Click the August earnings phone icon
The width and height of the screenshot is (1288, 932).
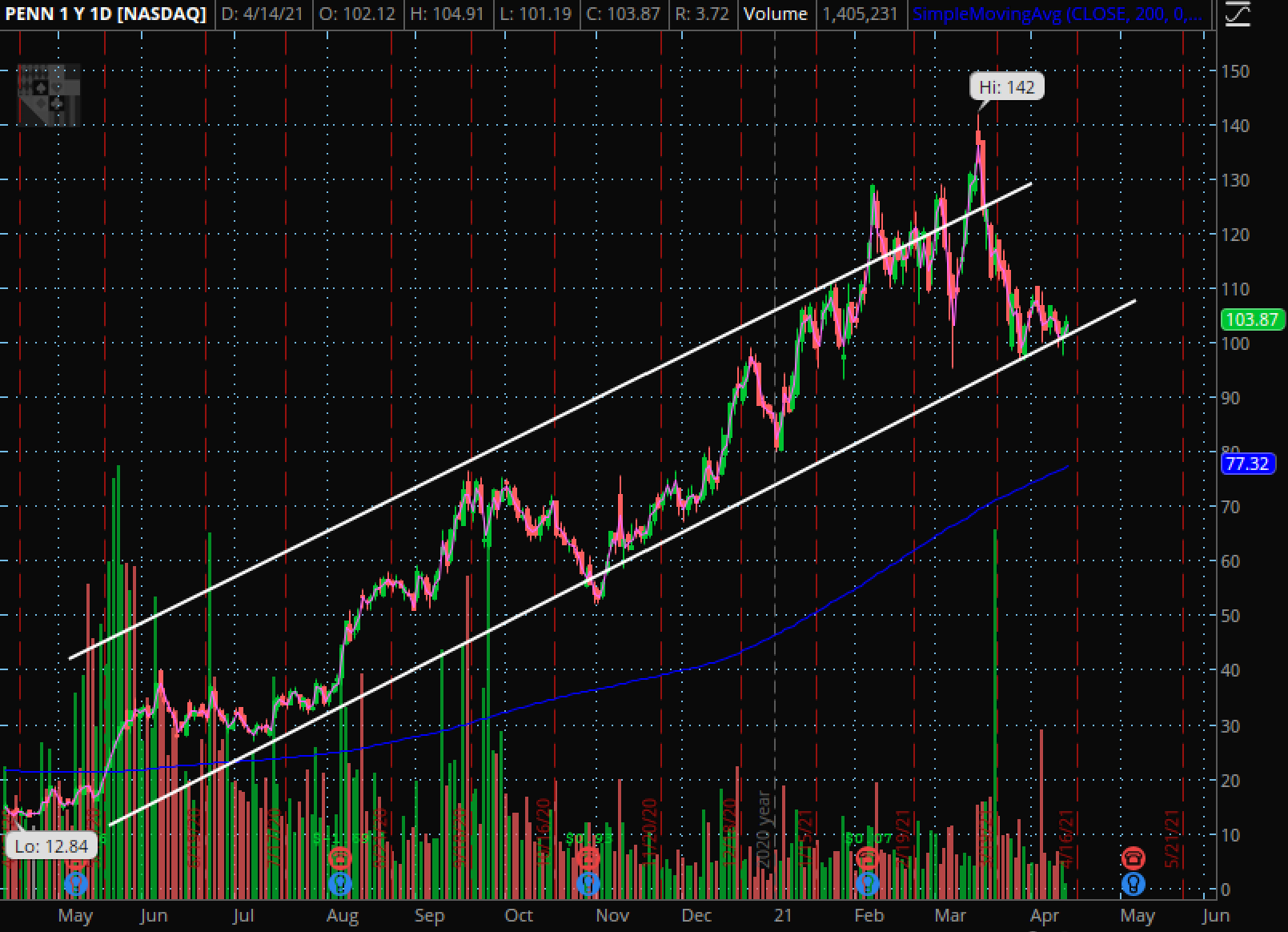[x=339, y=858]
